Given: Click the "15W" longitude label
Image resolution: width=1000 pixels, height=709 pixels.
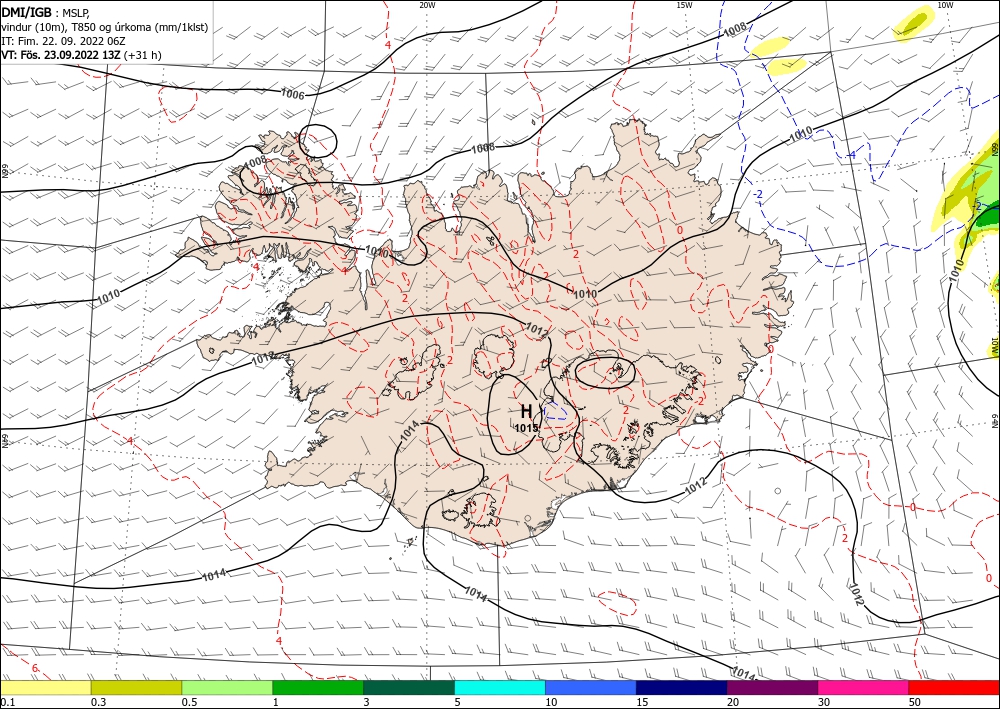Looking at the screenshot, I should click(684, 5).
